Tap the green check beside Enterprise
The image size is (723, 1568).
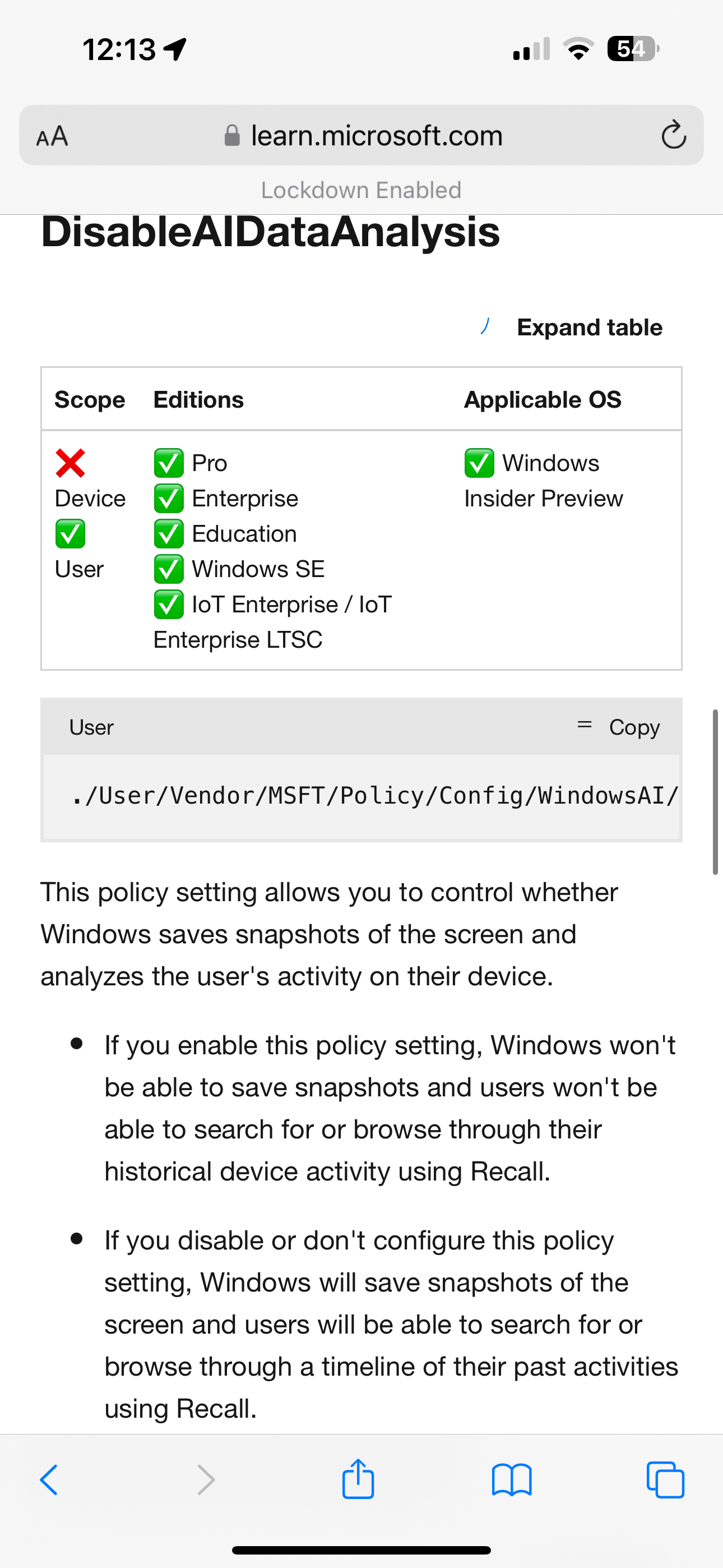[x=169, y=499]
